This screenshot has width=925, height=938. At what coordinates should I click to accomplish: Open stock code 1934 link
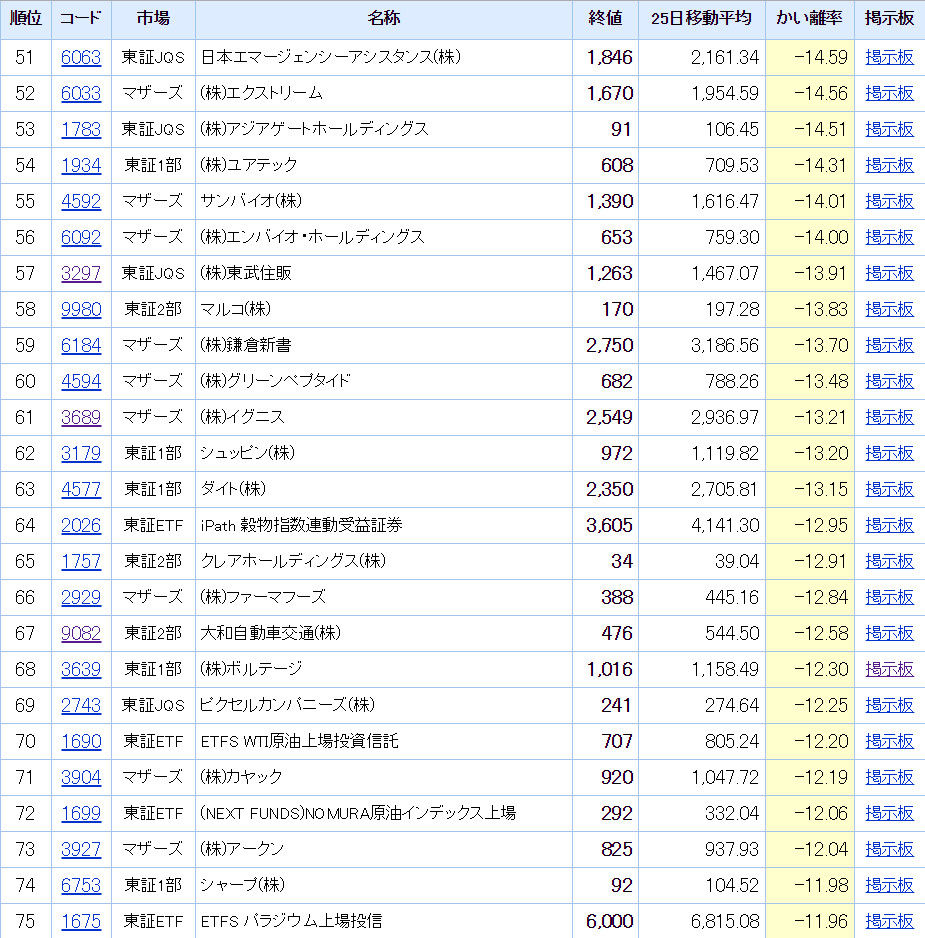click(x=81, y=165)
